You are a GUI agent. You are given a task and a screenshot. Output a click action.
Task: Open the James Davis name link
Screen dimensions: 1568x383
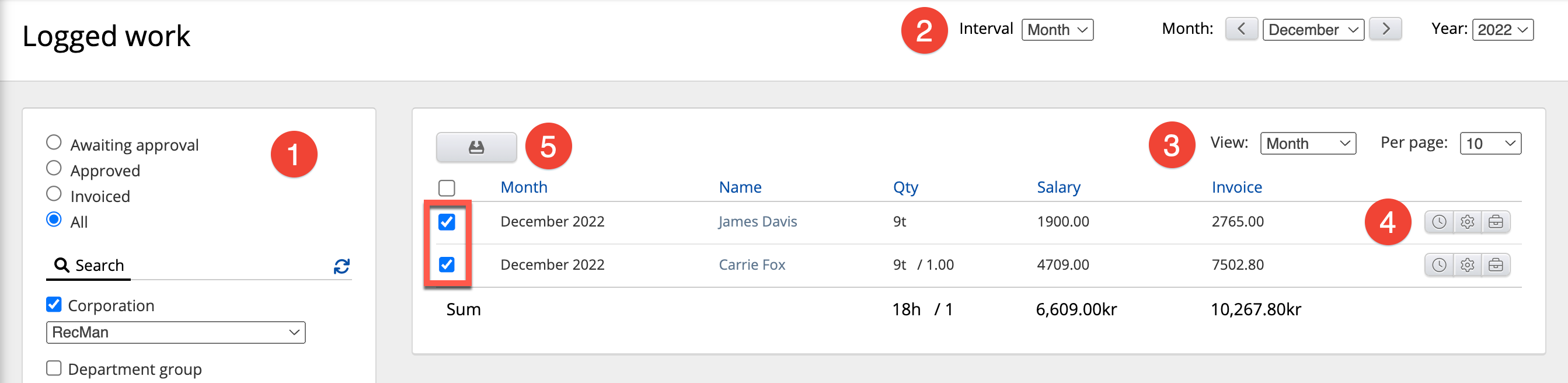point(757,222)
